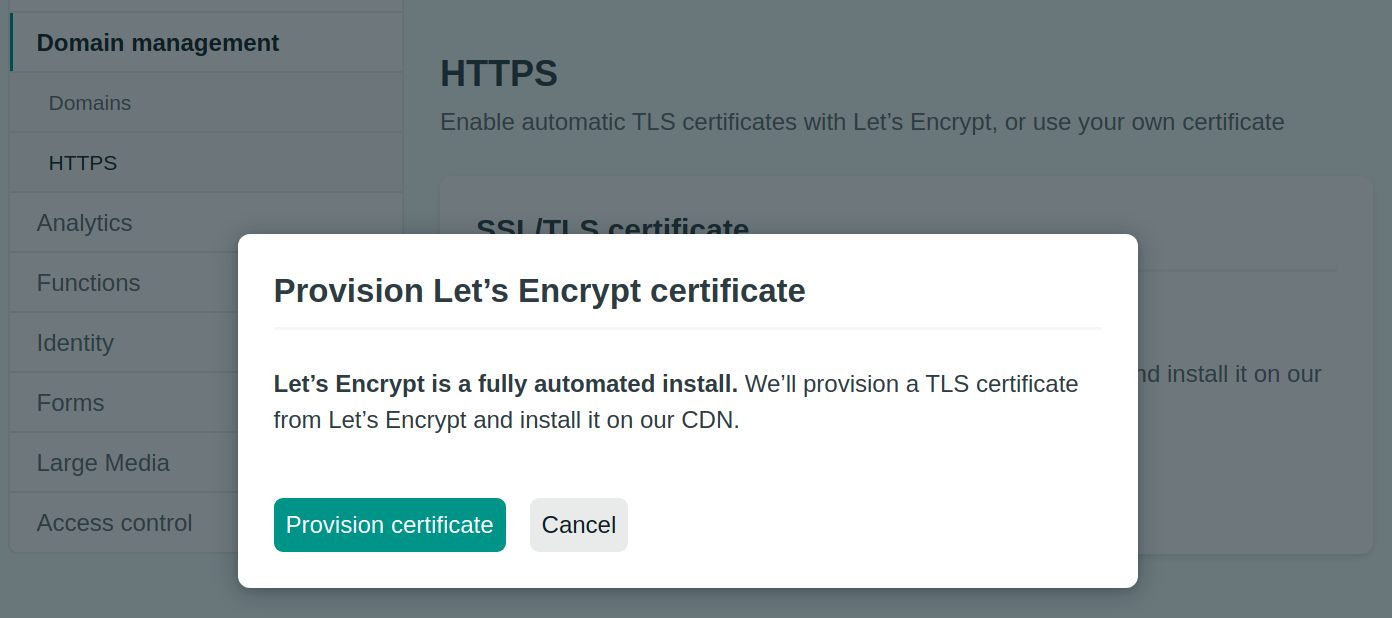This screenshot has height=618, width=1392.
Task: Go to Access control settings
Action: (x=115, y=523)
